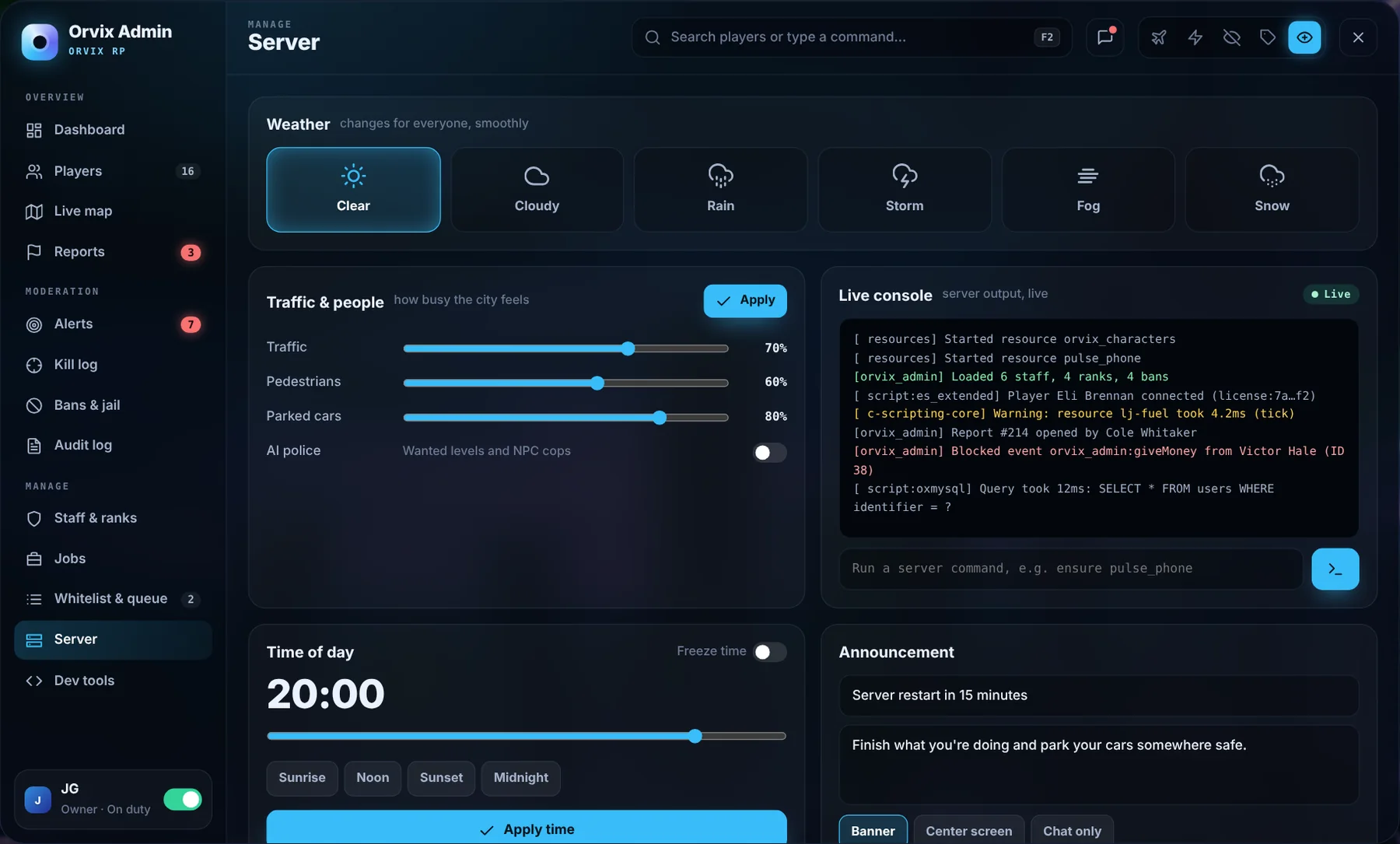This screenshot has width=1400, height=844.
Task: Open the Audit log
Action: point(113,446)
